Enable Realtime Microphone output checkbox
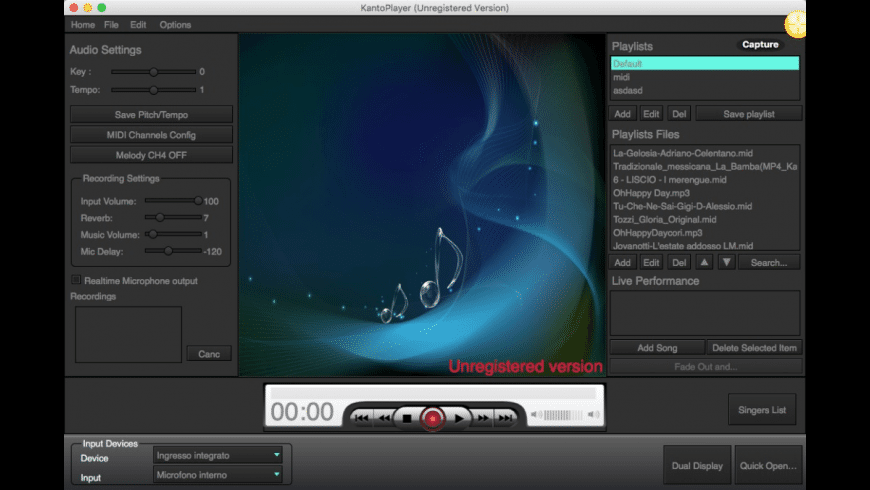This screenshot has height=490, width=870. click(76, 280)
